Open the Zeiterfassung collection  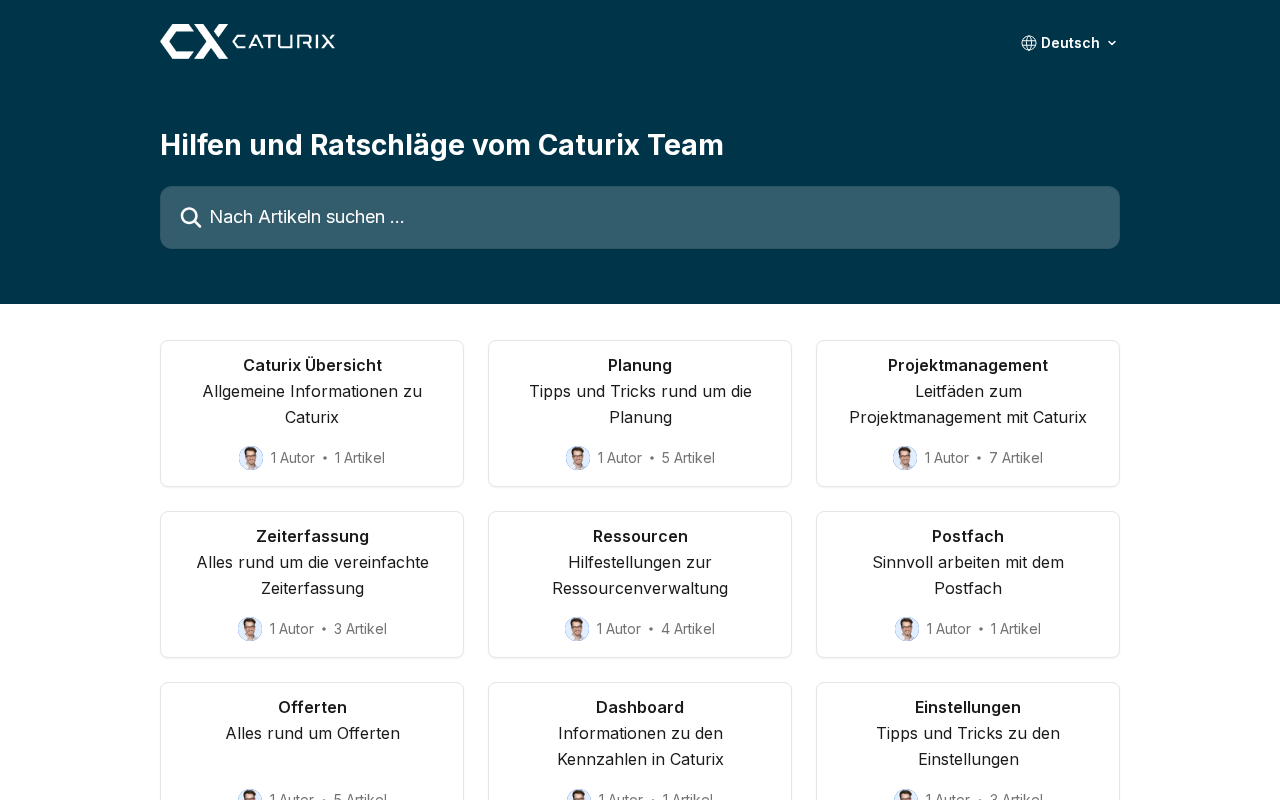(312, 537)
